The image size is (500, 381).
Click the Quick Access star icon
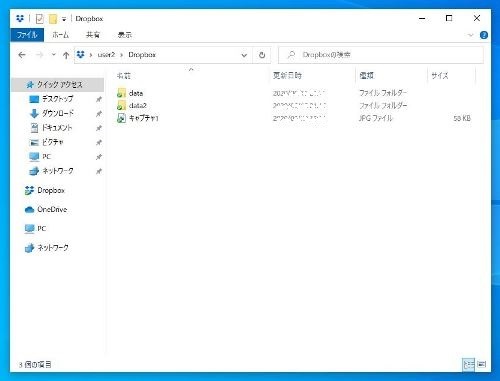tap(30, 85)
